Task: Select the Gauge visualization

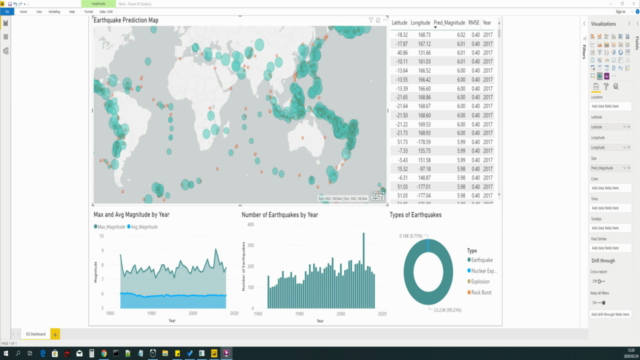Action: 607,60
